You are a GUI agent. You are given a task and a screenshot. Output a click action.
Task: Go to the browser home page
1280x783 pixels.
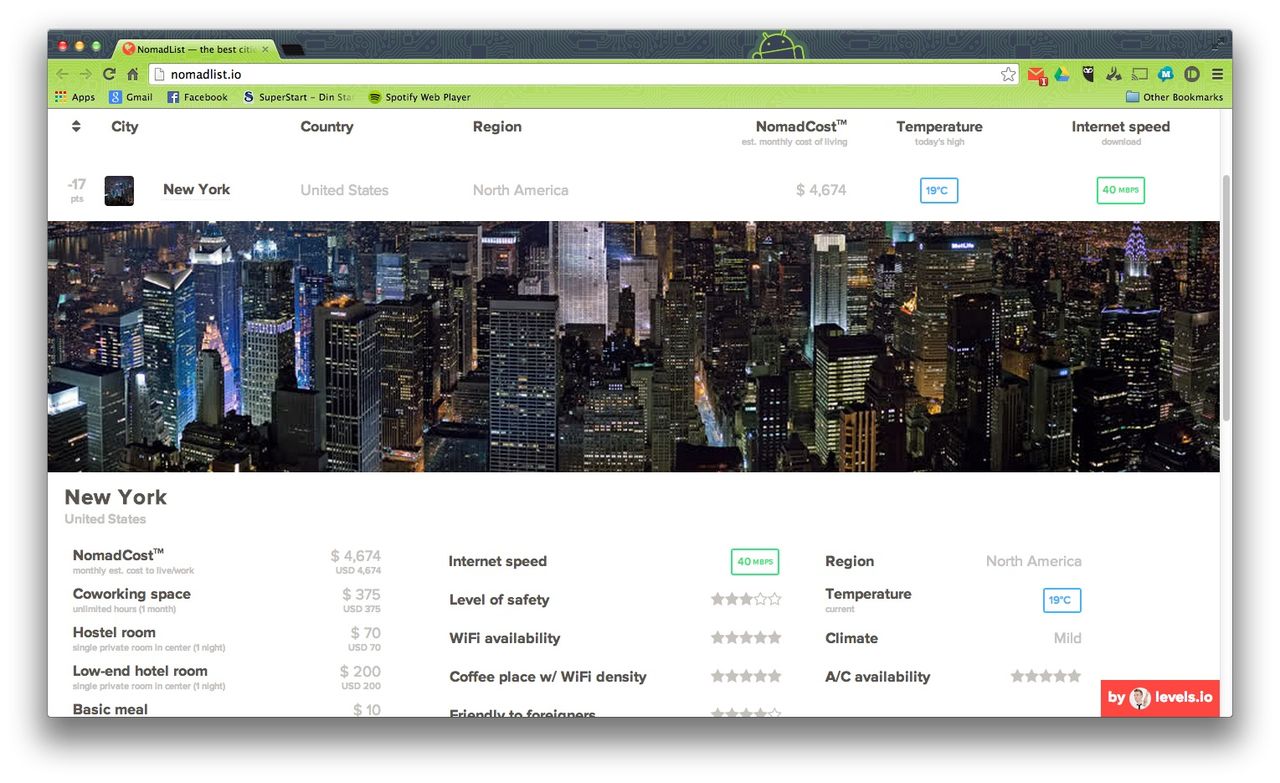pos(132,74)
